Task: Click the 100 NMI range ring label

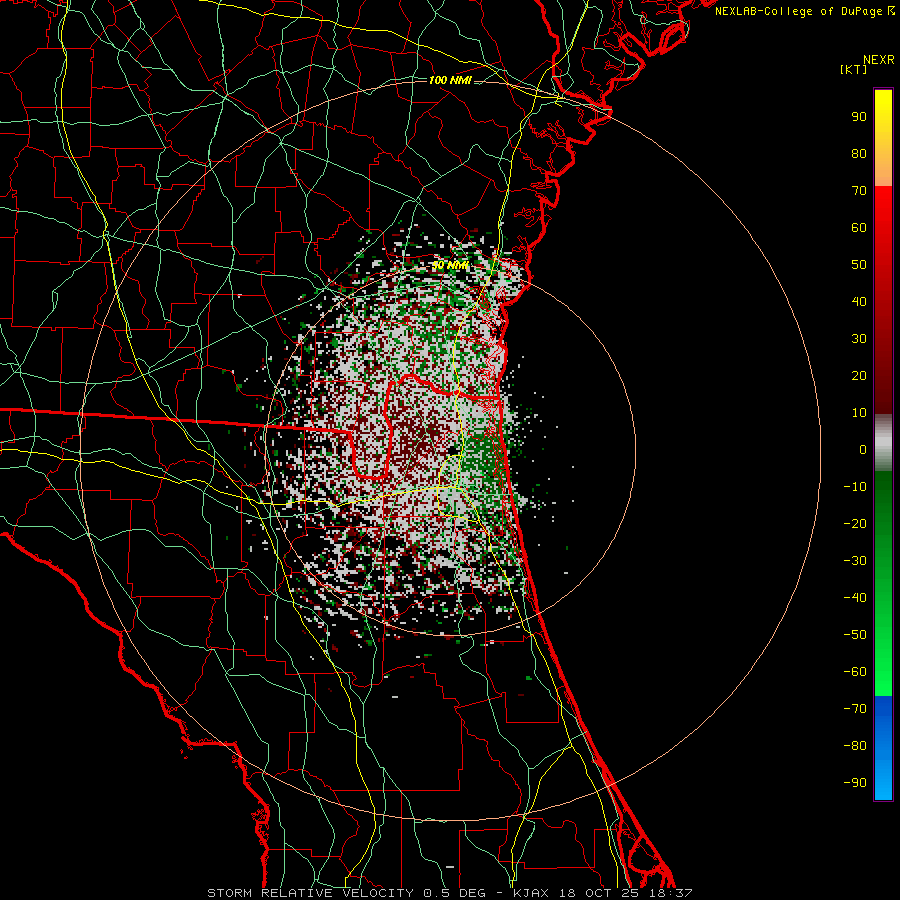Action: [x=450, y=80]
